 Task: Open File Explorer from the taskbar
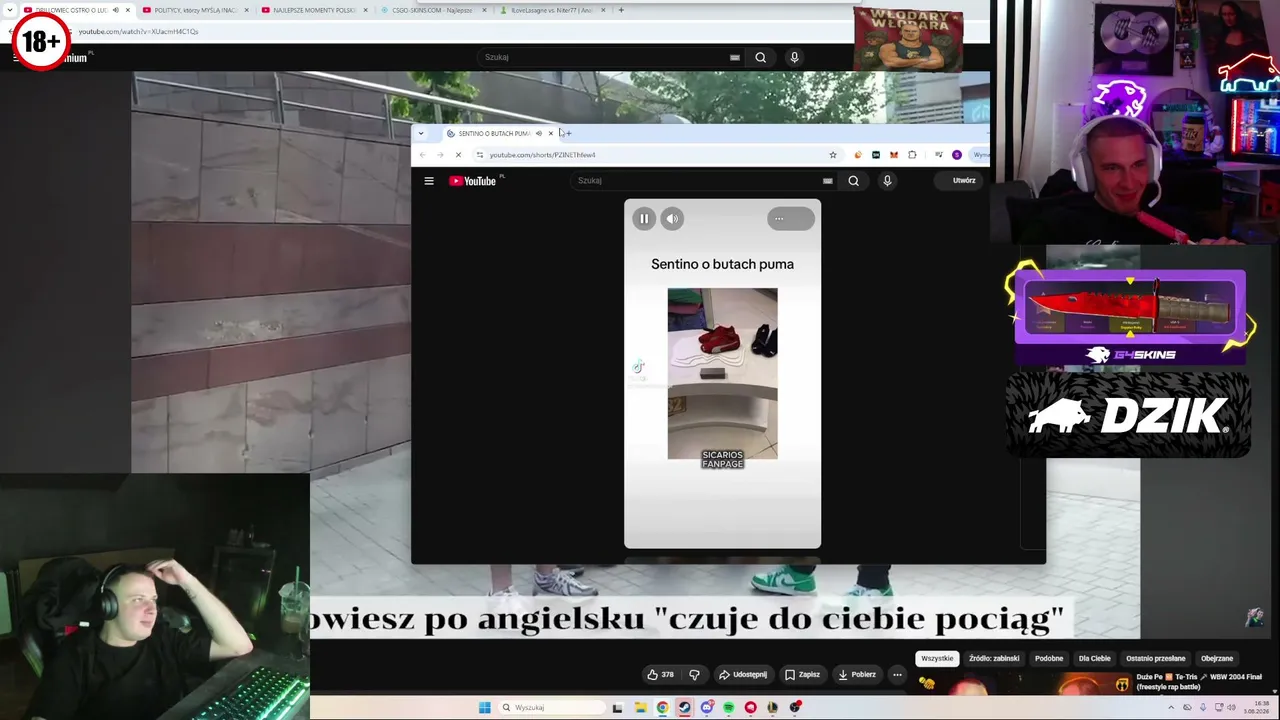click(640, 708)
